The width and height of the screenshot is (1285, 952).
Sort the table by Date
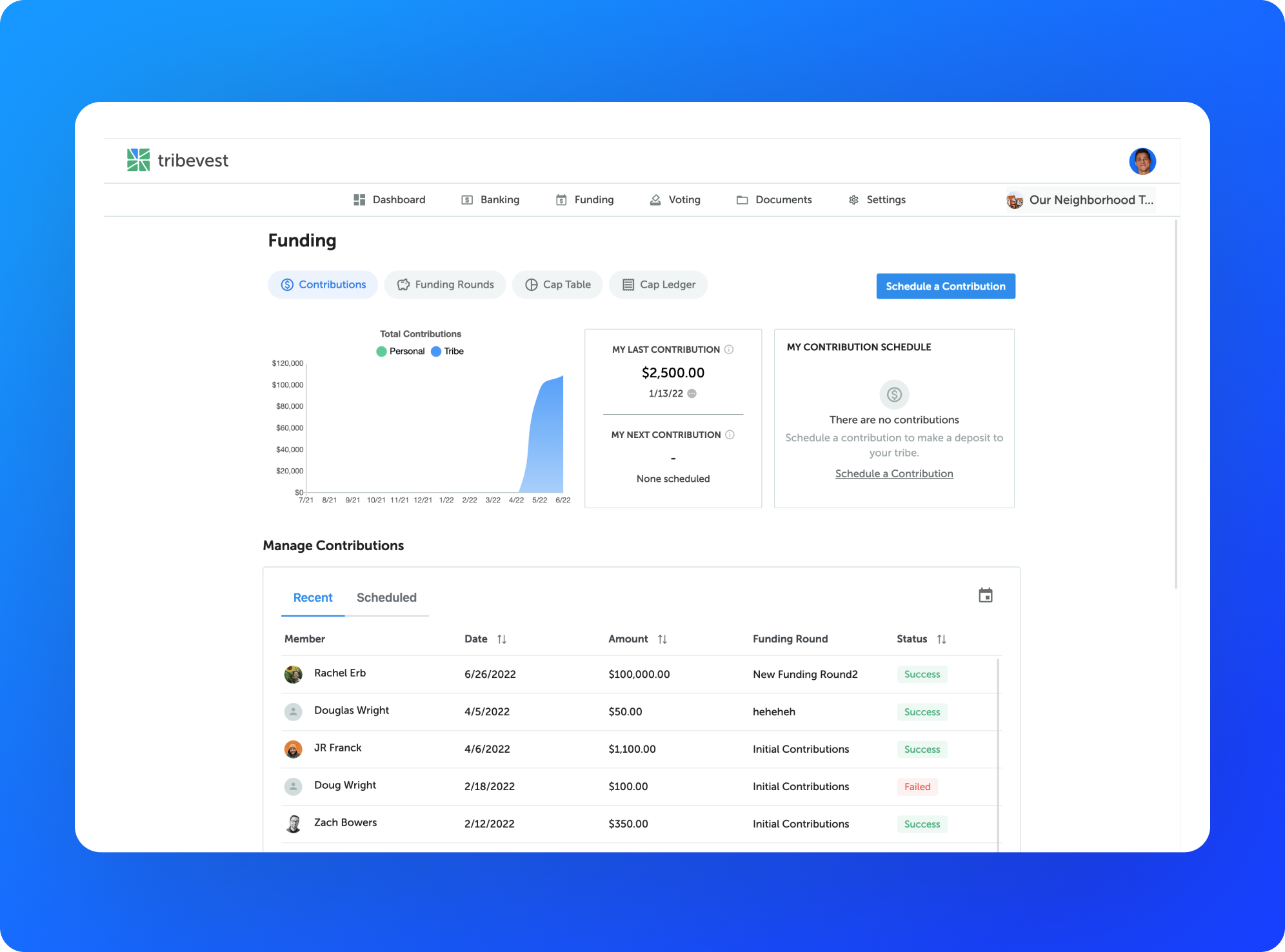[502, 639]
